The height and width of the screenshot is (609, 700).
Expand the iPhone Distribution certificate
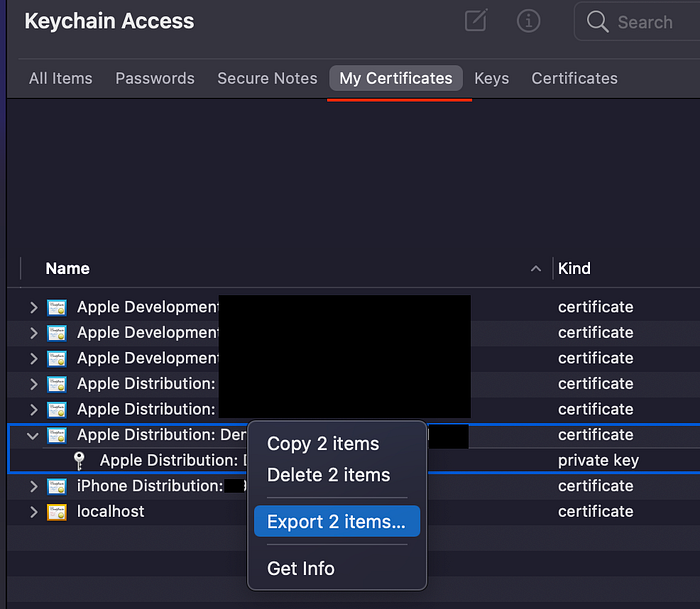(33, 486)
